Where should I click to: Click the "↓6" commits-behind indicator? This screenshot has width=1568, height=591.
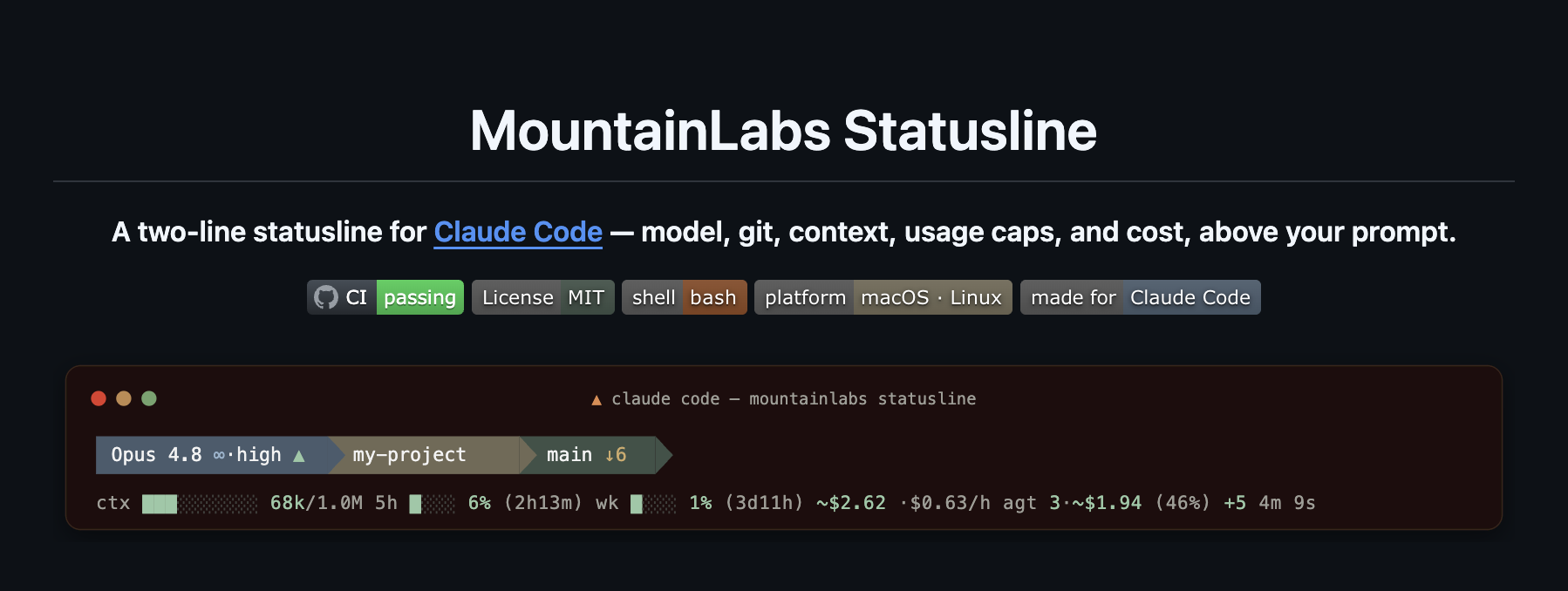(x=616, y=455)
